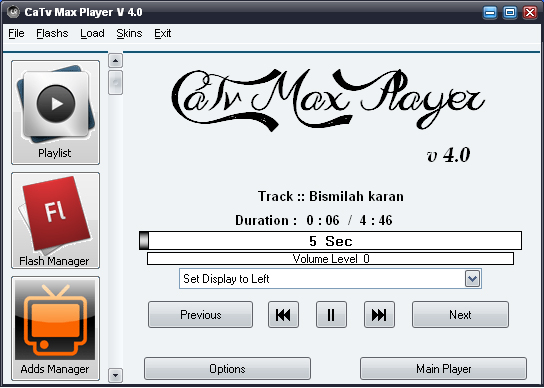Minimize the CaTv Max Player window

click(490, 12)
